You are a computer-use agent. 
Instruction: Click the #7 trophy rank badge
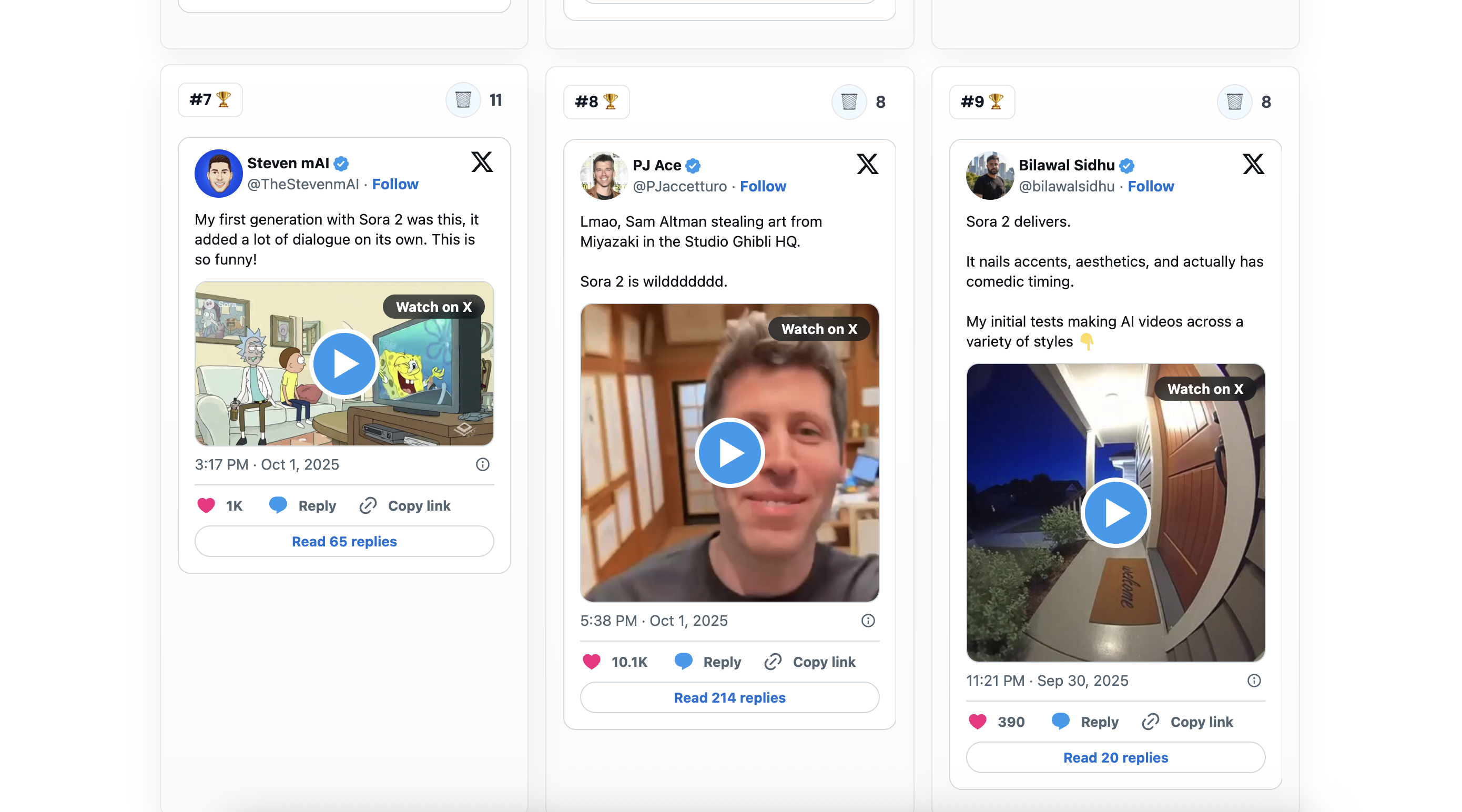(210, 100)
